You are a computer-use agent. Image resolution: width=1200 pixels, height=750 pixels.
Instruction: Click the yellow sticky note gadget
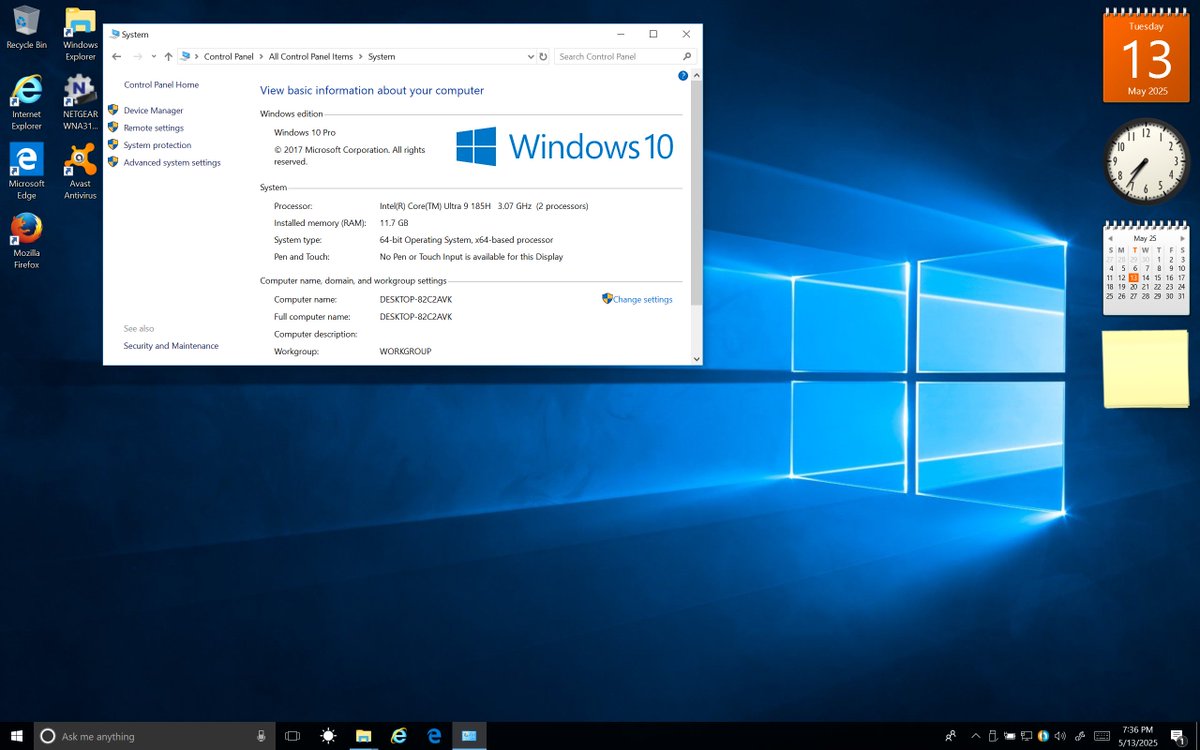1146,369
